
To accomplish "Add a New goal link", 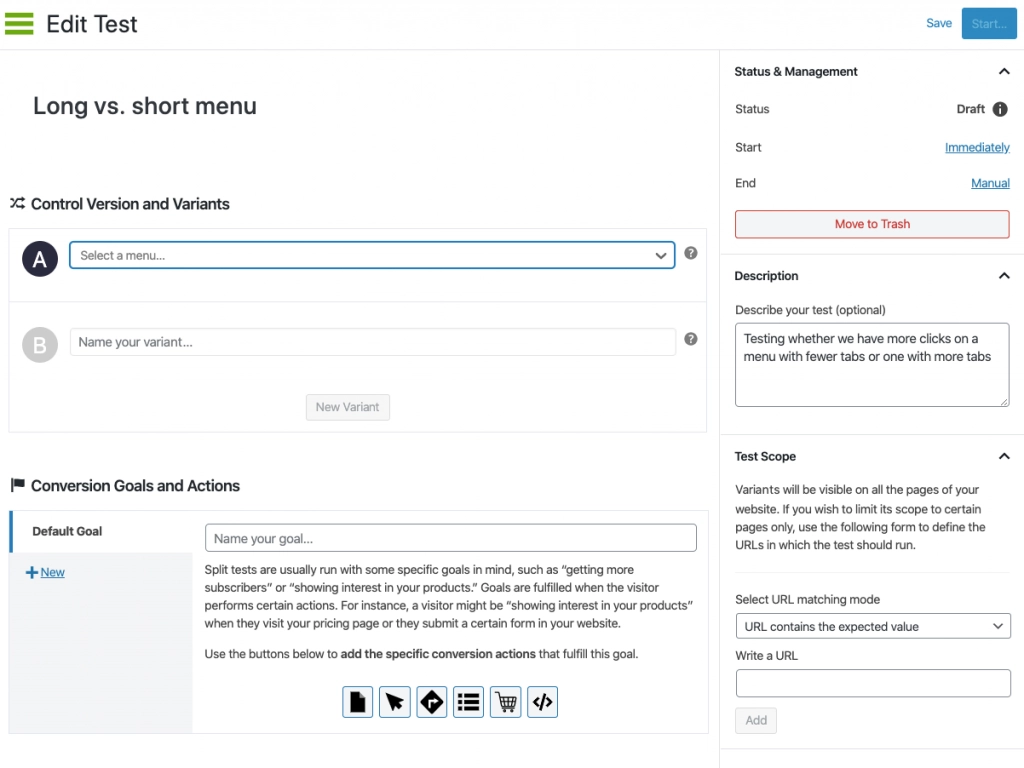I will coord(45,572).
